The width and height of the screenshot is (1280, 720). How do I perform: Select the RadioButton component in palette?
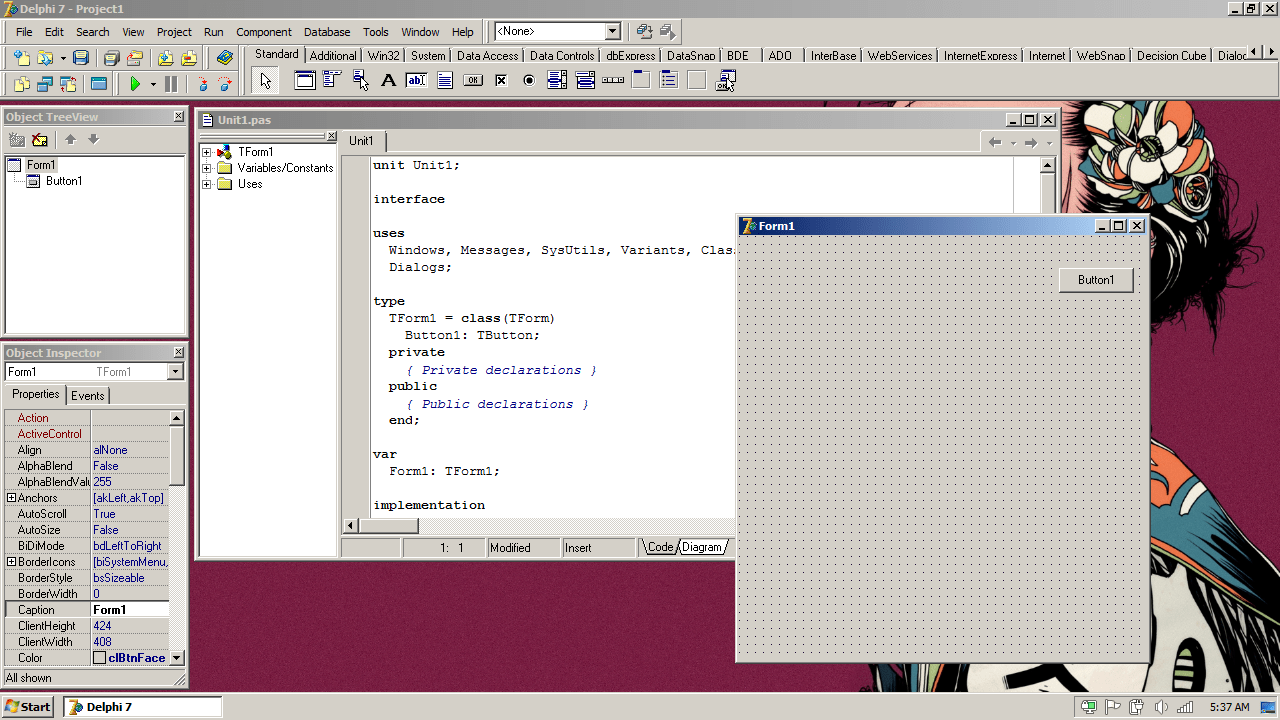[529, 80]
